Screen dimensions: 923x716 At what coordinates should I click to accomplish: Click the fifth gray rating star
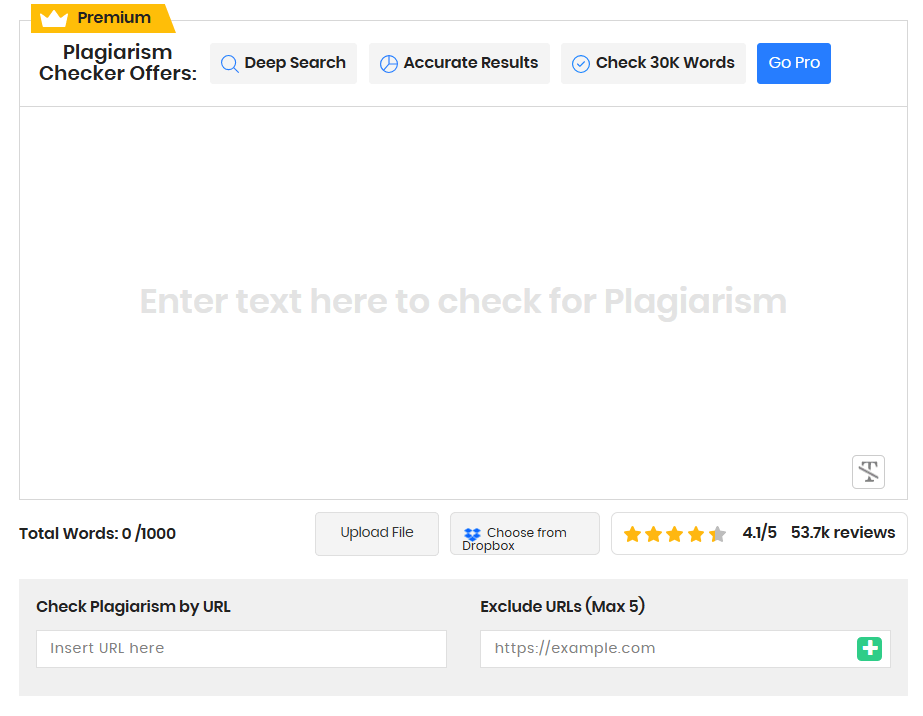tap(716, 533)
